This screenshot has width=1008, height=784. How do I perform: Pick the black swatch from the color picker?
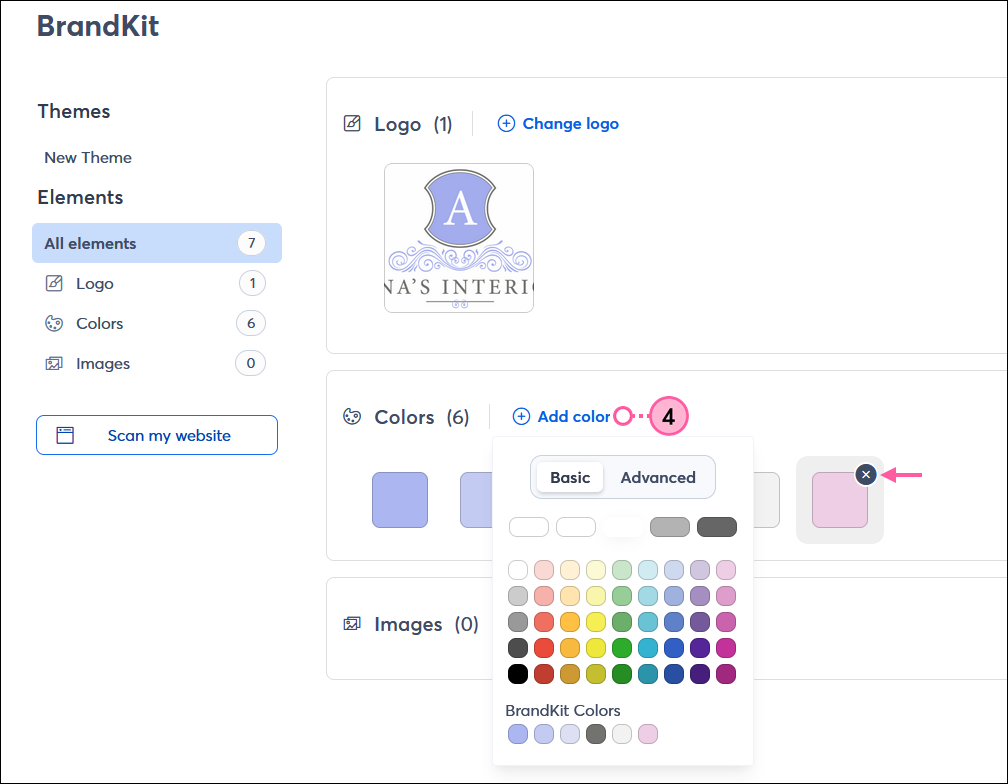tap(517, 674)
